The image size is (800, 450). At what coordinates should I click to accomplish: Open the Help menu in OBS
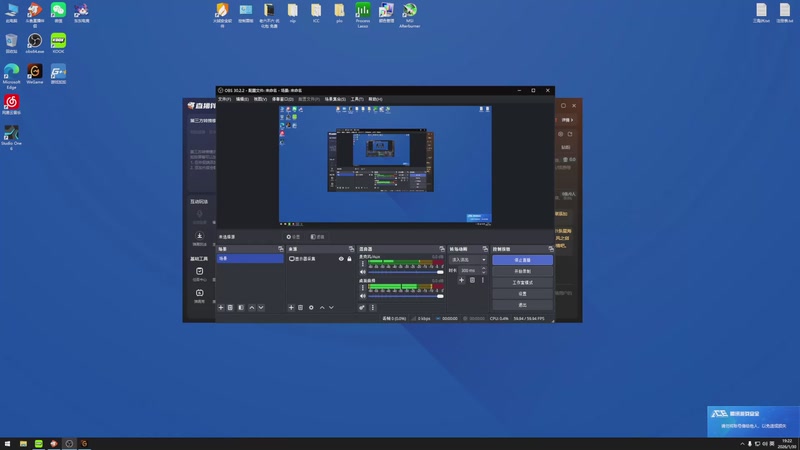[x=376, y=99]
